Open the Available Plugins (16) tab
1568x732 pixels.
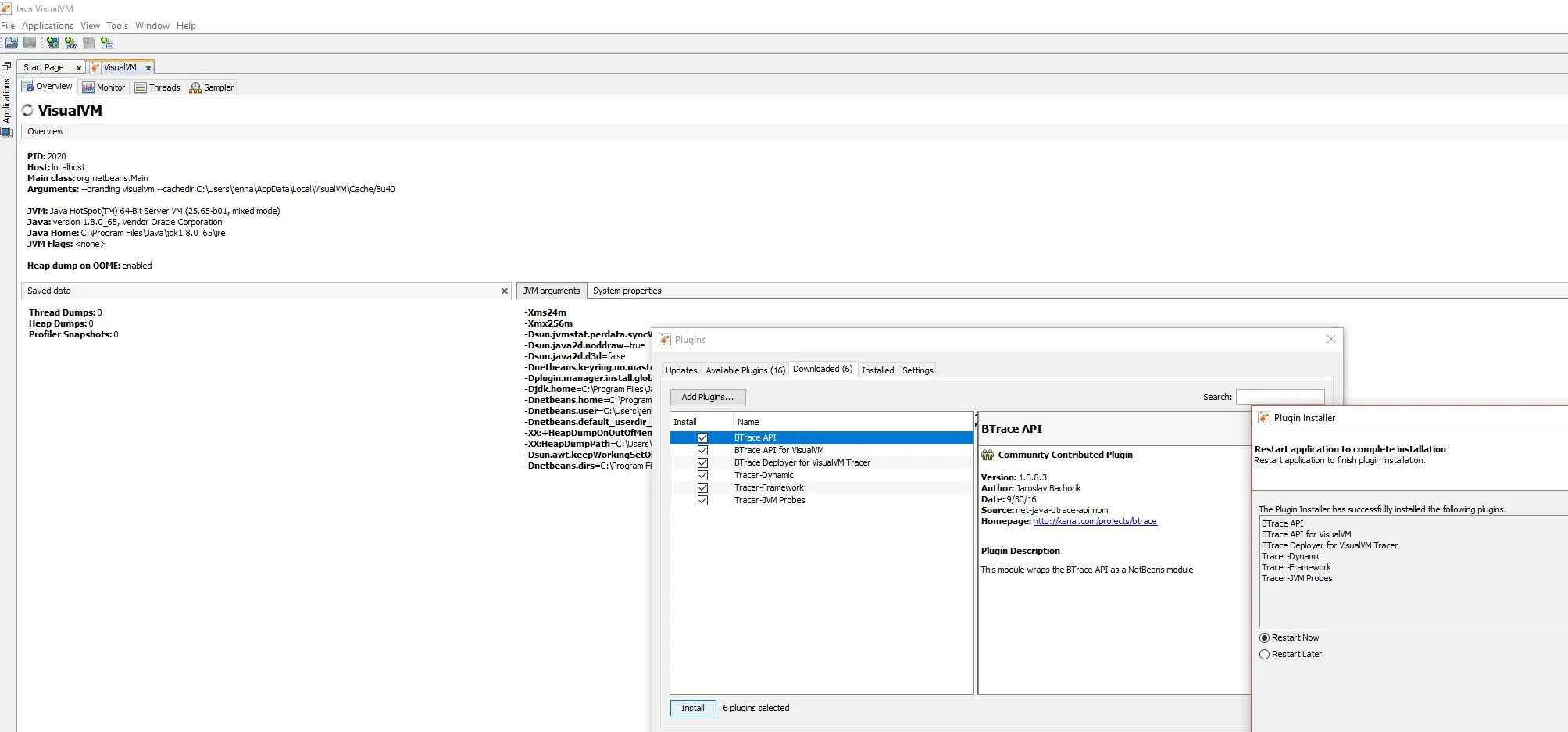[745, 370]
